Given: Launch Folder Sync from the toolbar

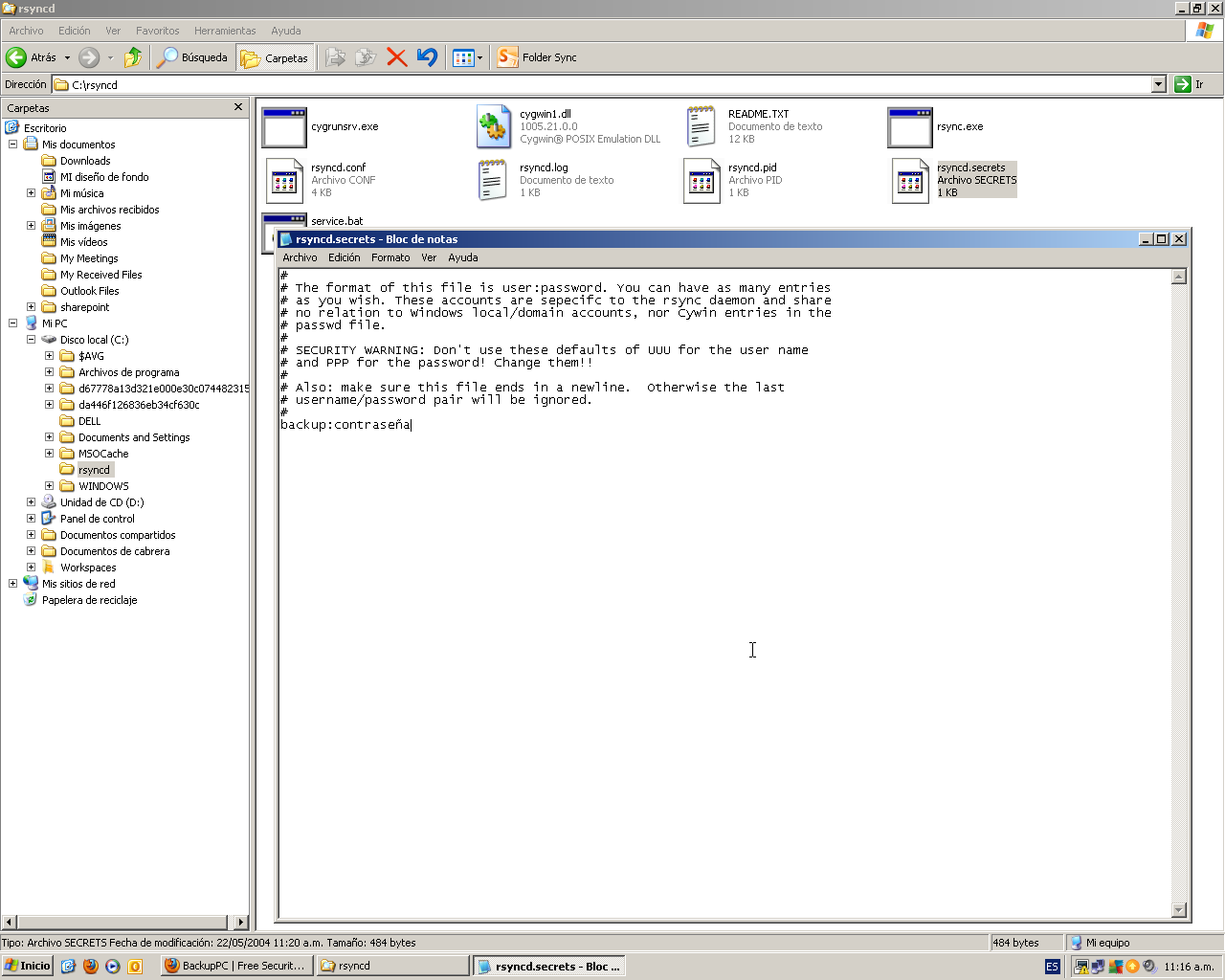Looking at the screenshot, I should click(x=536, y=57).
